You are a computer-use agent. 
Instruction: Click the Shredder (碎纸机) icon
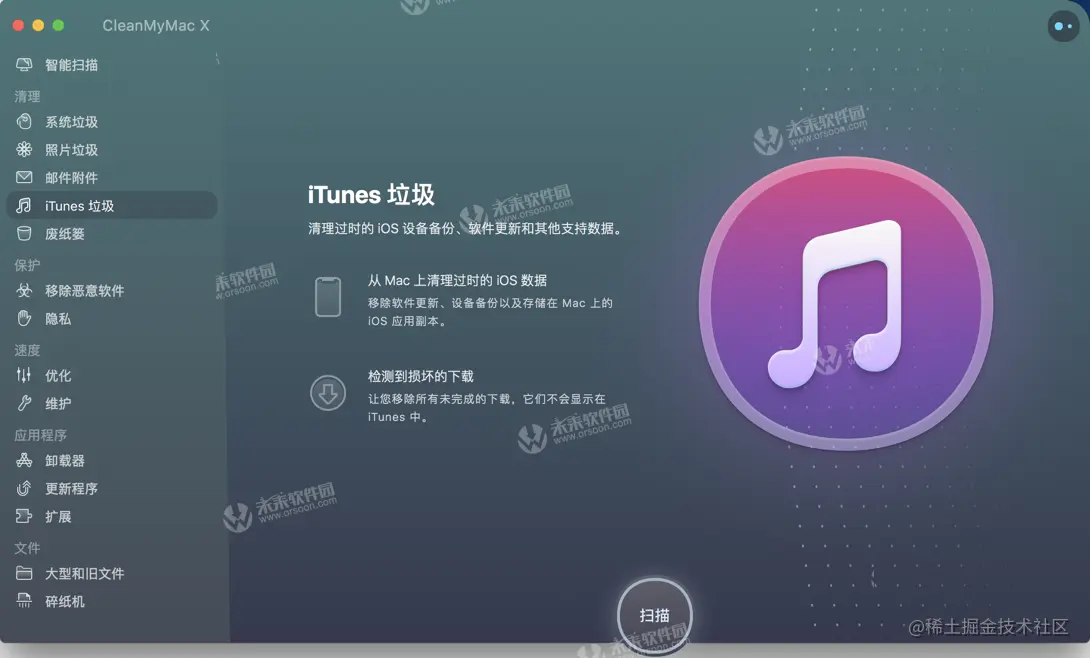pyautogui.click(x=24, y=601)
